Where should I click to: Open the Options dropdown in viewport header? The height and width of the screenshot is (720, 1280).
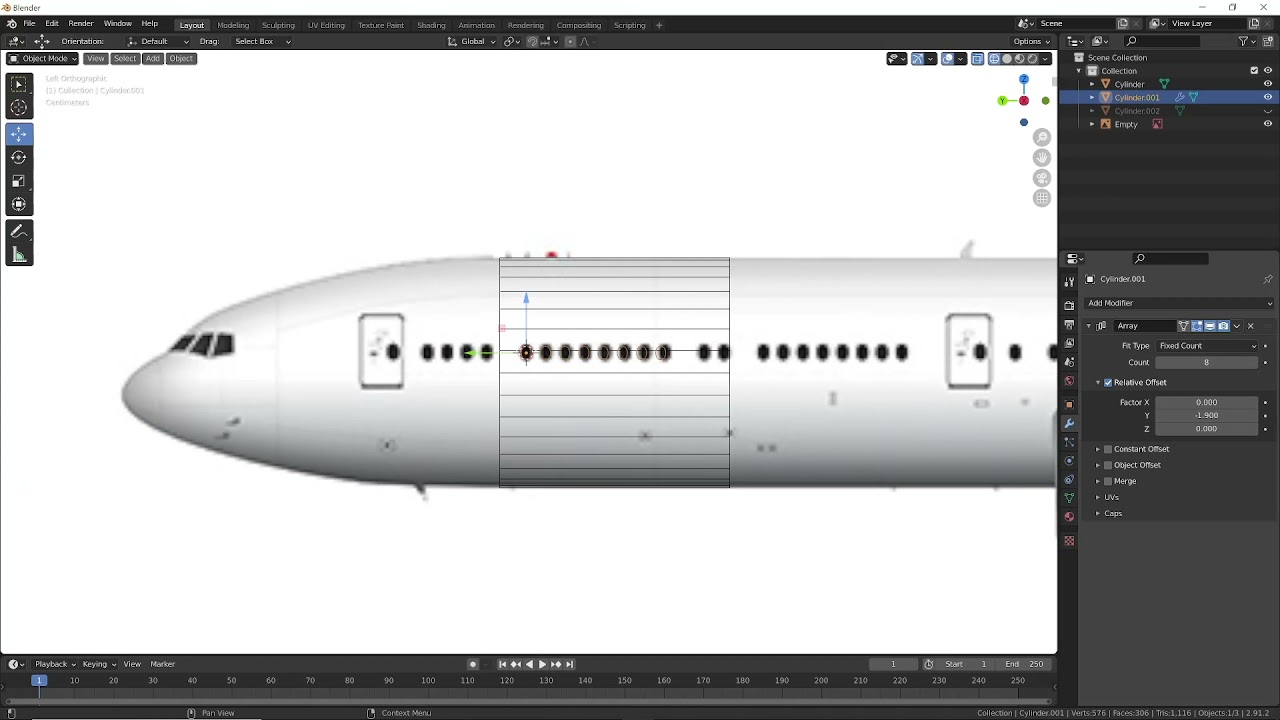coord(1031,41)
